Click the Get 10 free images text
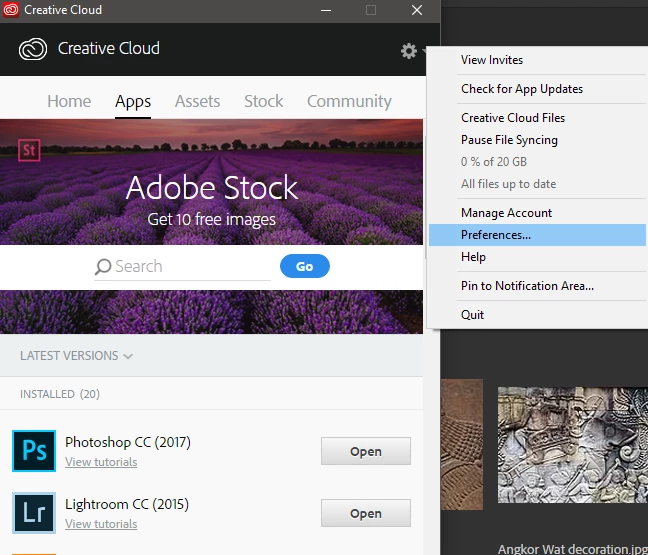This screenshot has height=555, width=648. pos(212,219)
